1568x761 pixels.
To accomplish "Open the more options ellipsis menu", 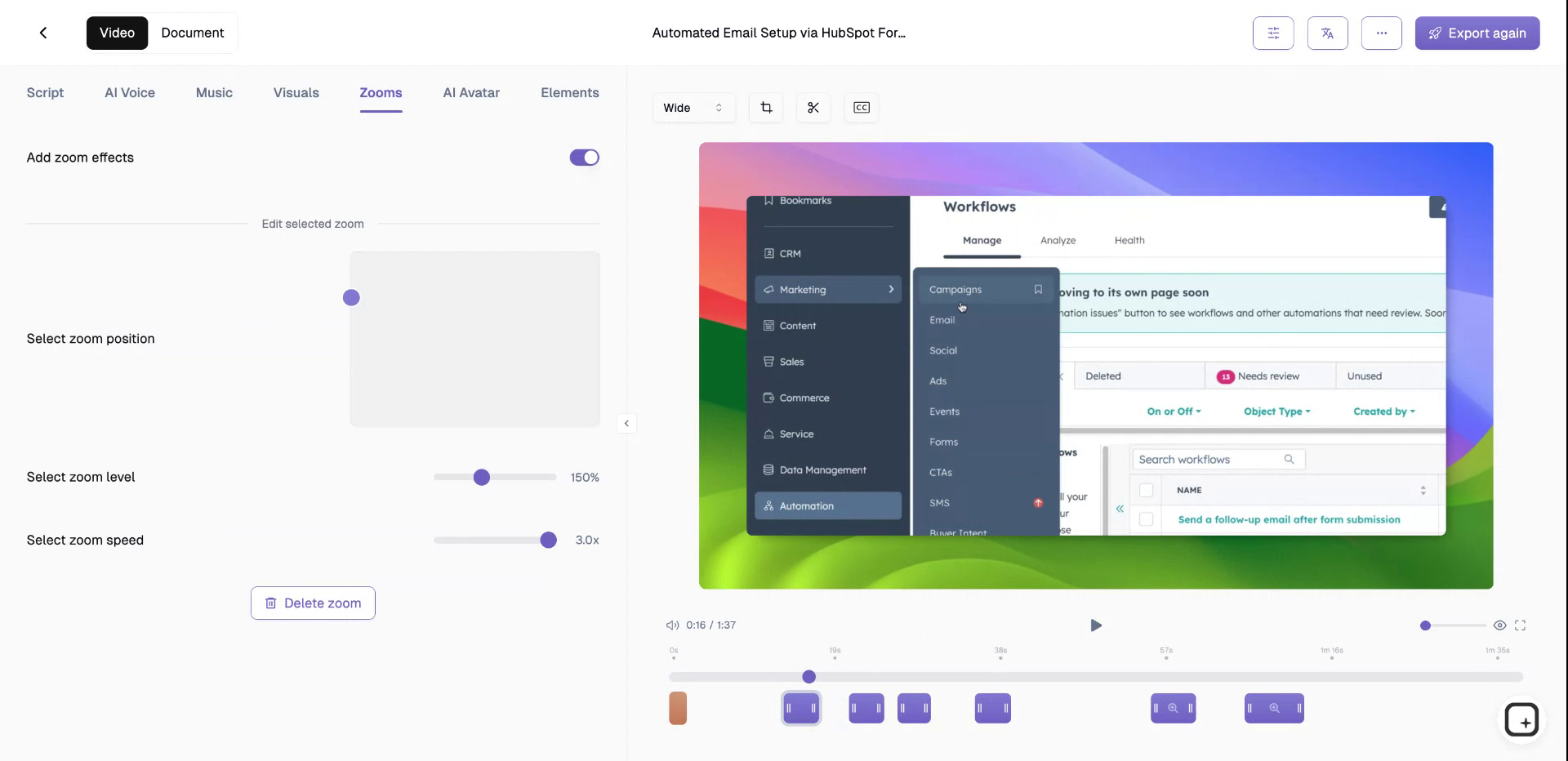I will 1381,33.
